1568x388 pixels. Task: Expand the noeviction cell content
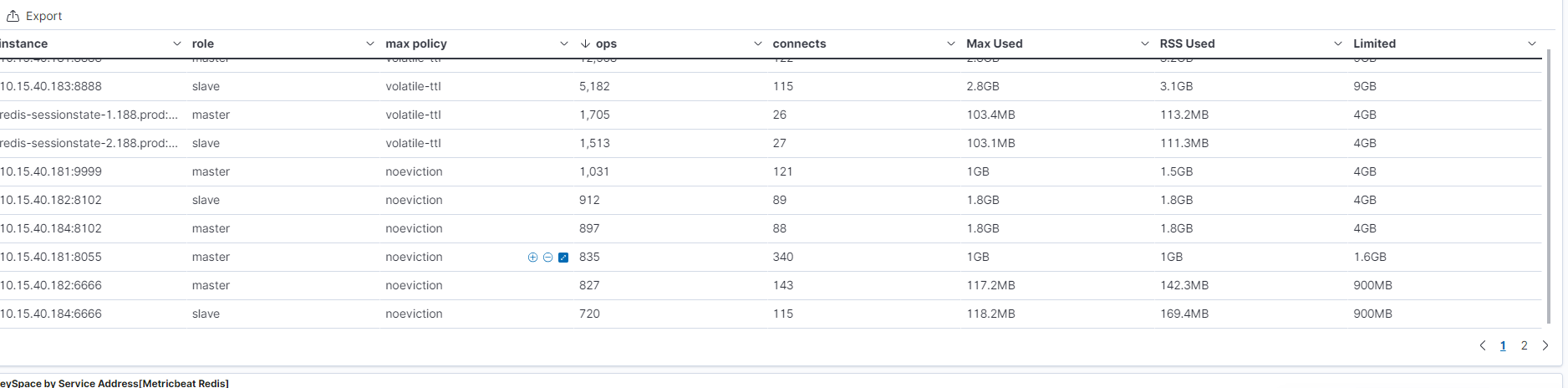coord(563,258)
